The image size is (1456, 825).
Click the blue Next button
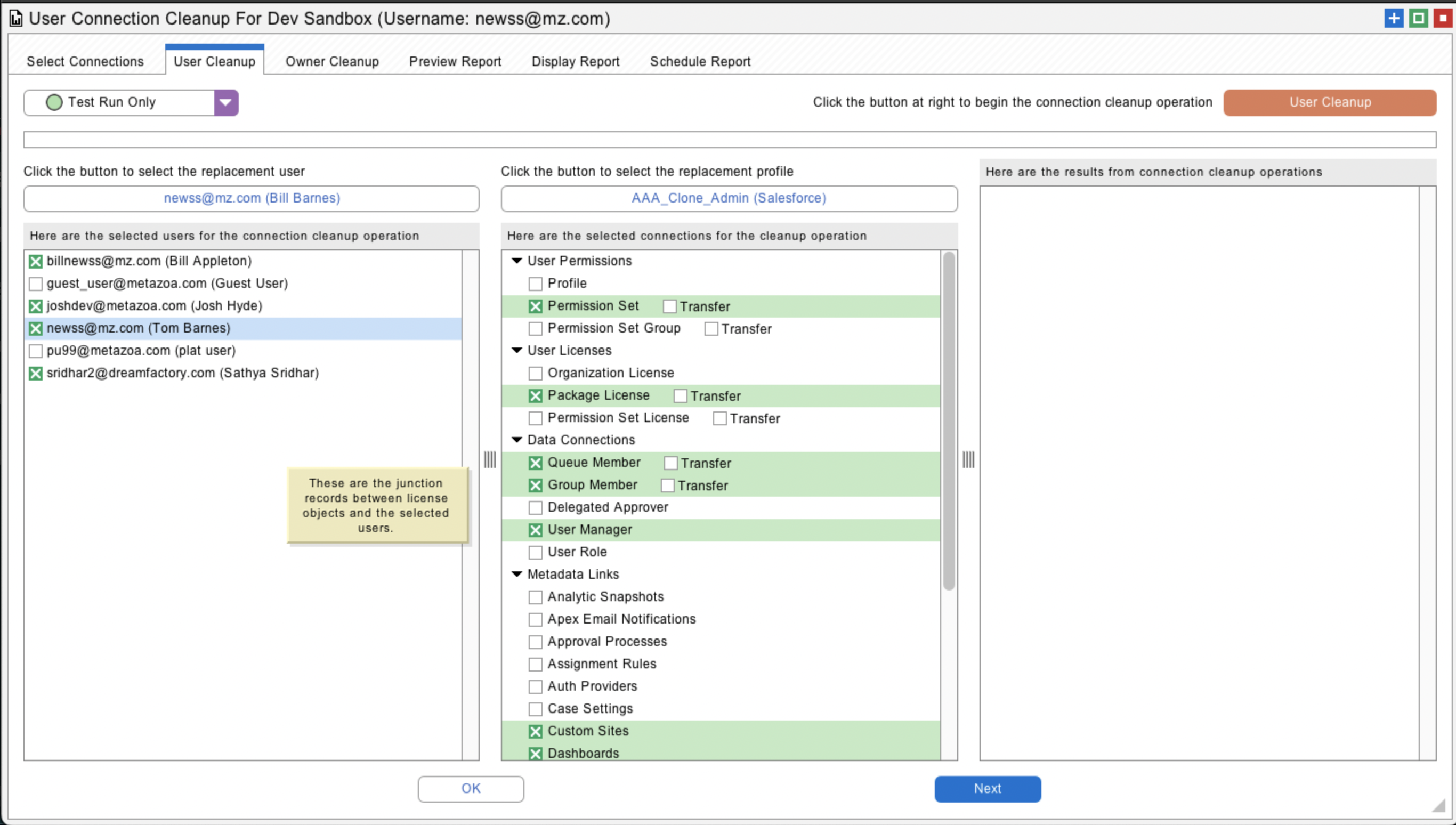[987, 789]
